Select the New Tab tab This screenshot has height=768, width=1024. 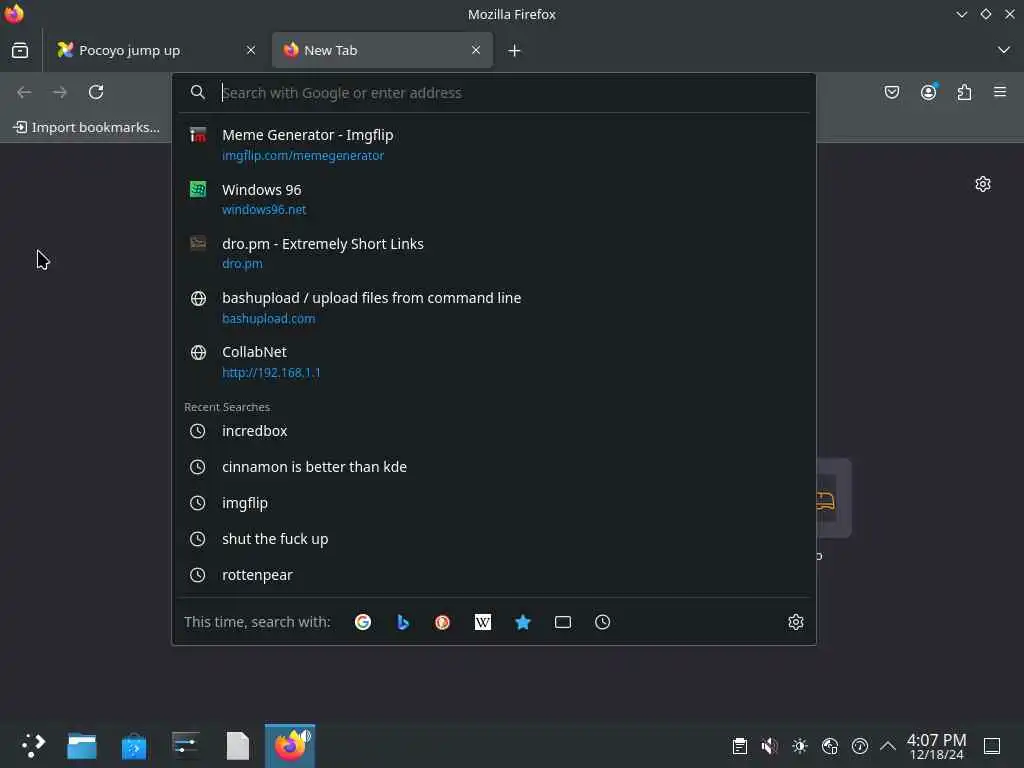pyautogui.click(x=382, y=50)
